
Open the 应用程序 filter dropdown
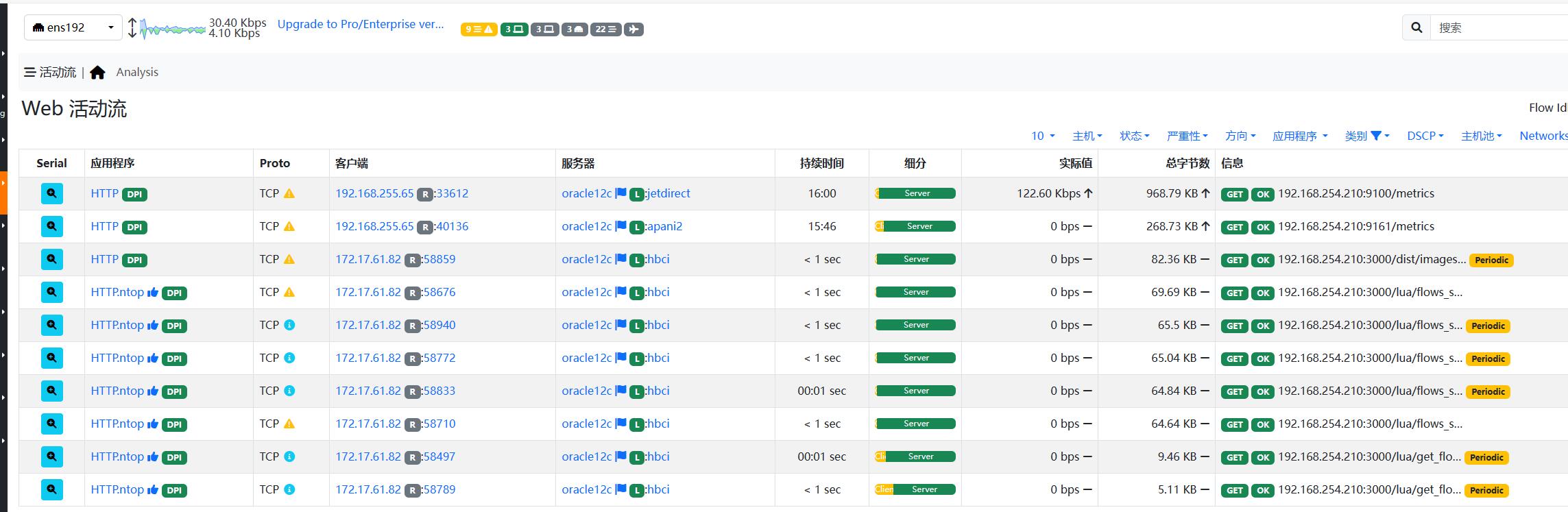1300,136
